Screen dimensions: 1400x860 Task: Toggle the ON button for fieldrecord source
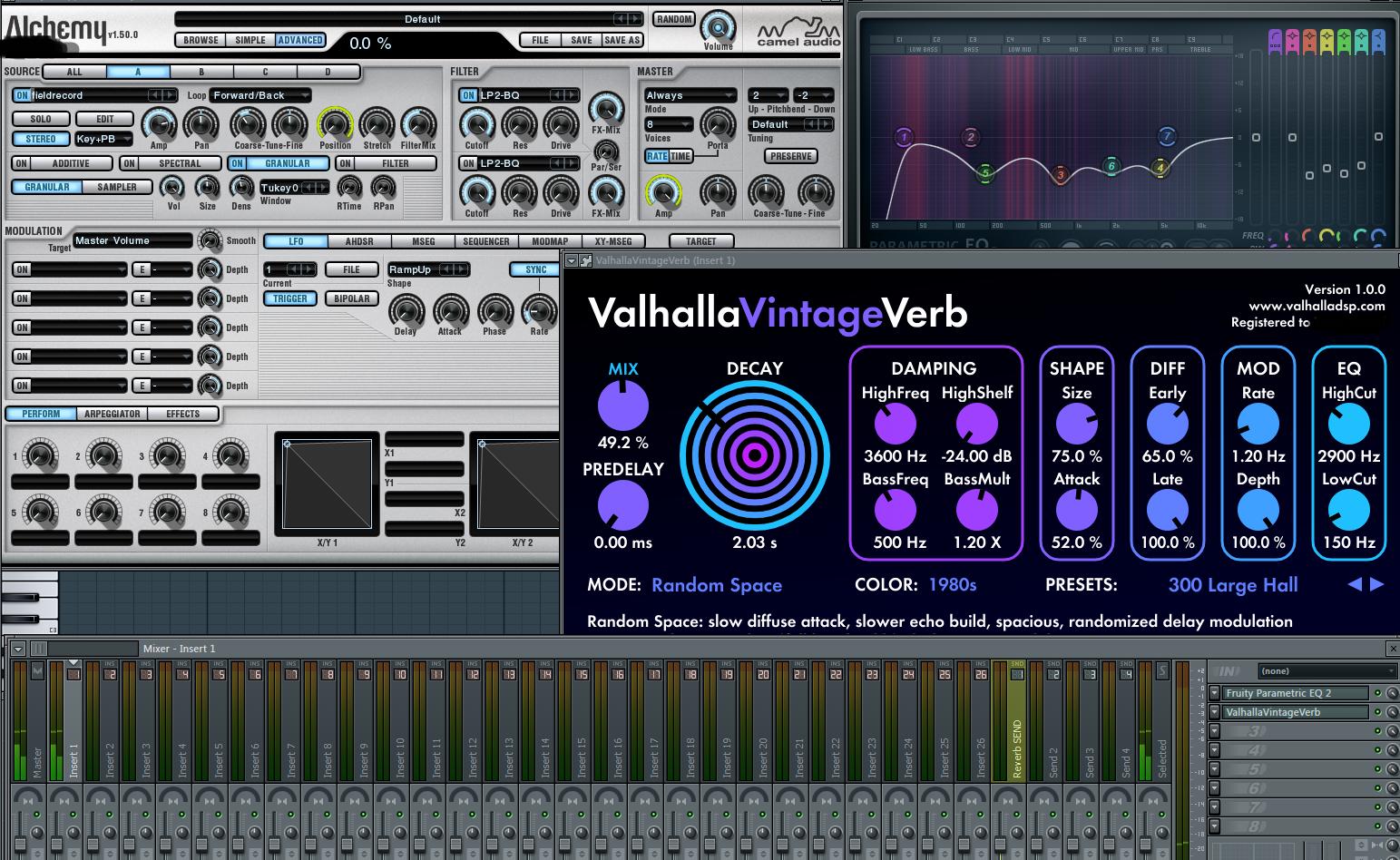(22, 95)
